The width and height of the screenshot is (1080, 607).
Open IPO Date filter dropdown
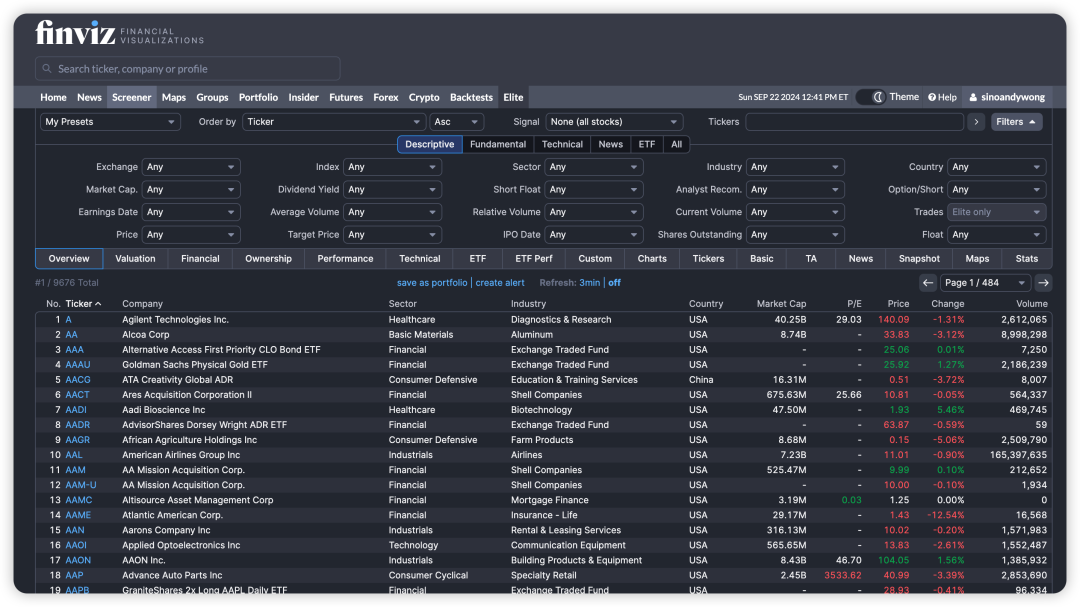pyautogui.click(x=594, y=235)
